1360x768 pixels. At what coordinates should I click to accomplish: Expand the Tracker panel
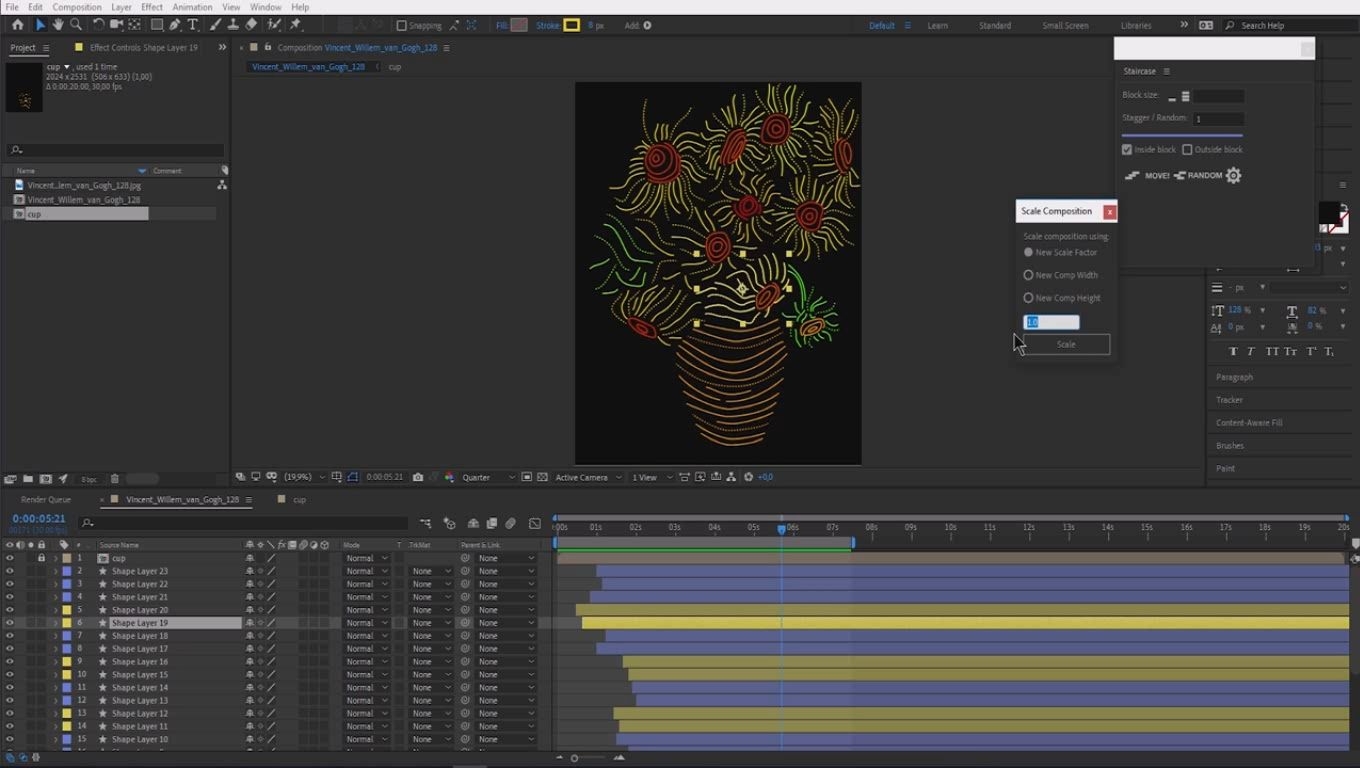point(1229,400)
